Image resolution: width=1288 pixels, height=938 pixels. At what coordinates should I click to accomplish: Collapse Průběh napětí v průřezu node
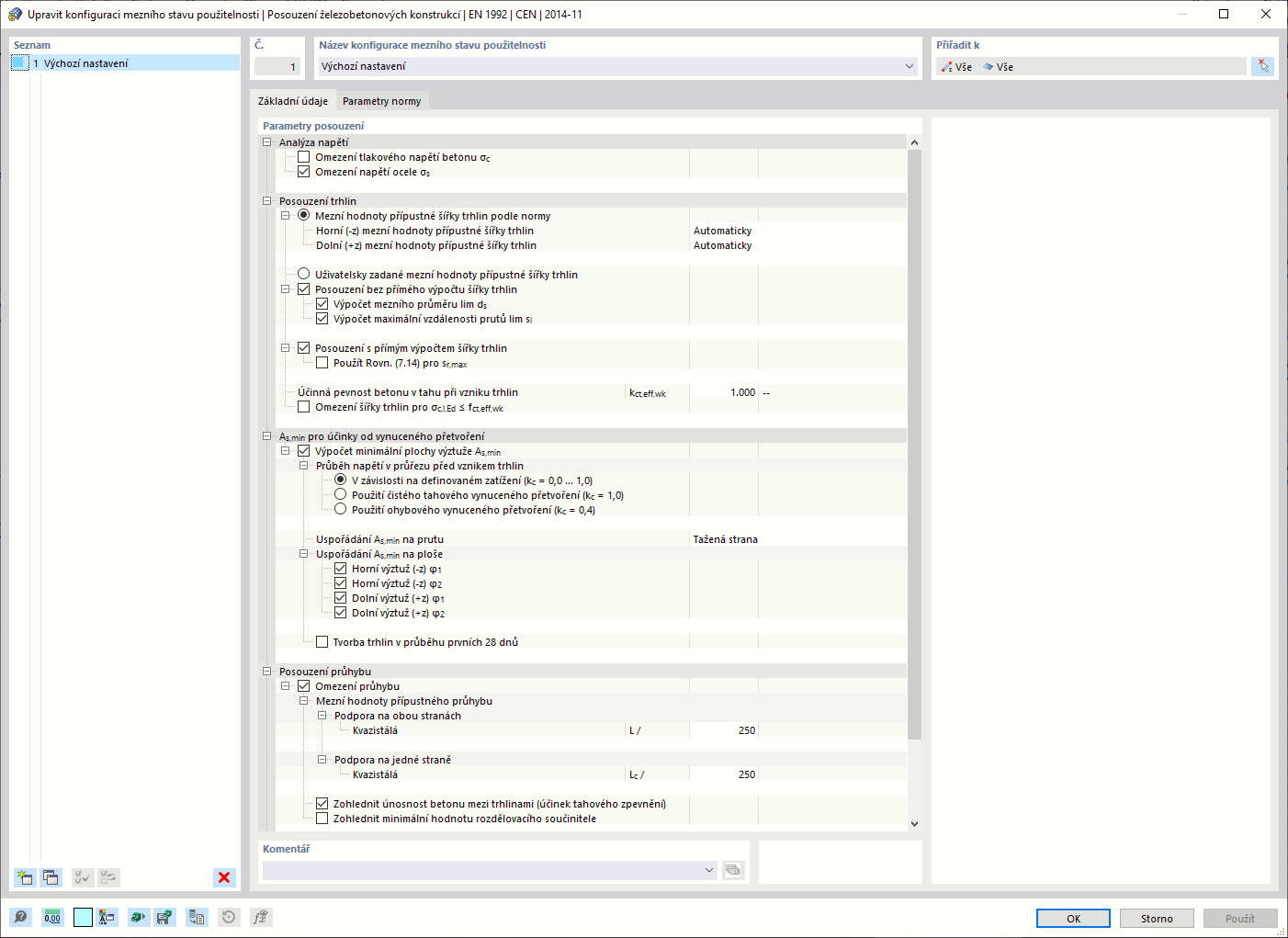[x=304, y=466]
